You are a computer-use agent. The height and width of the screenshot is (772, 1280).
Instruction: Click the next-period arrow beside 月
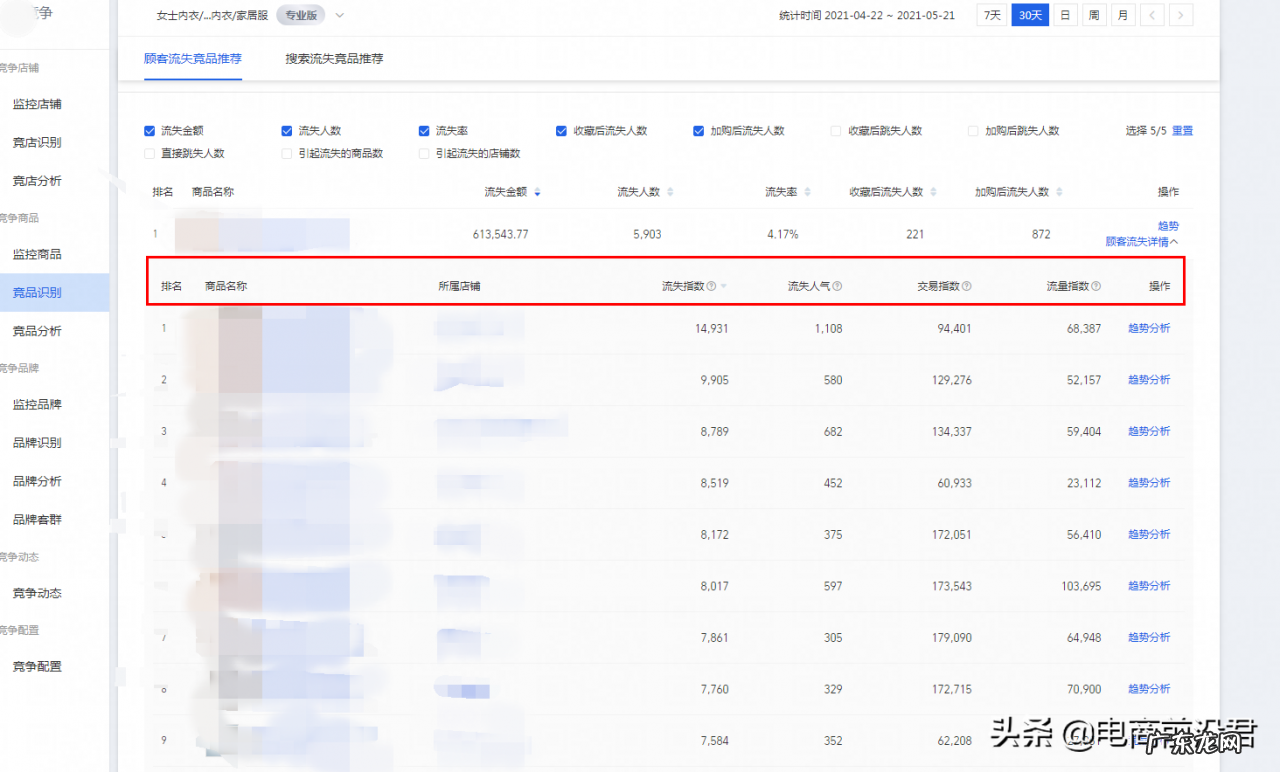click(1181, 15)
